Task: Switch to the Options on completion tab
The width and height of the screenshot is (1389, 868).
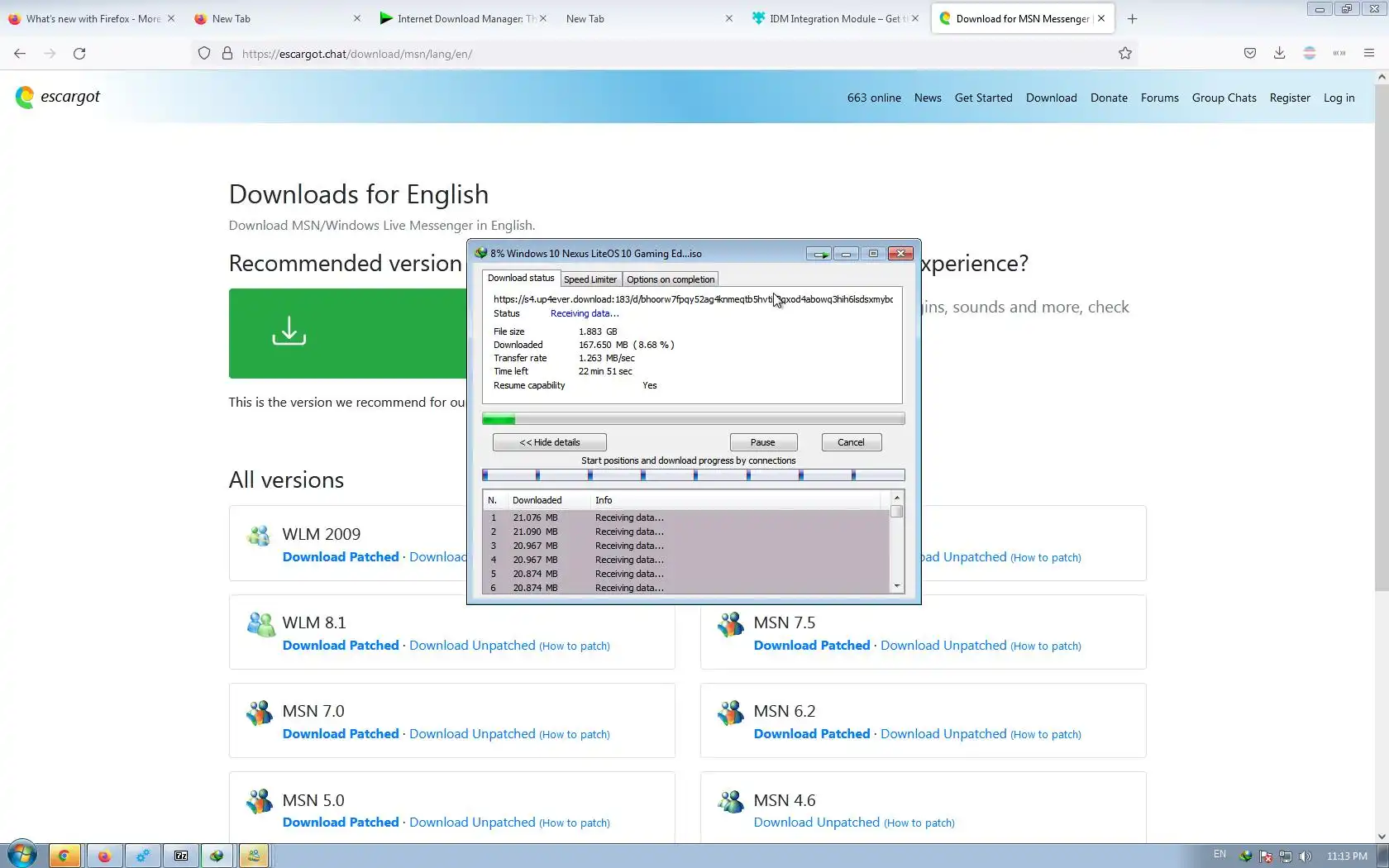Action: [x=671, y=279]
